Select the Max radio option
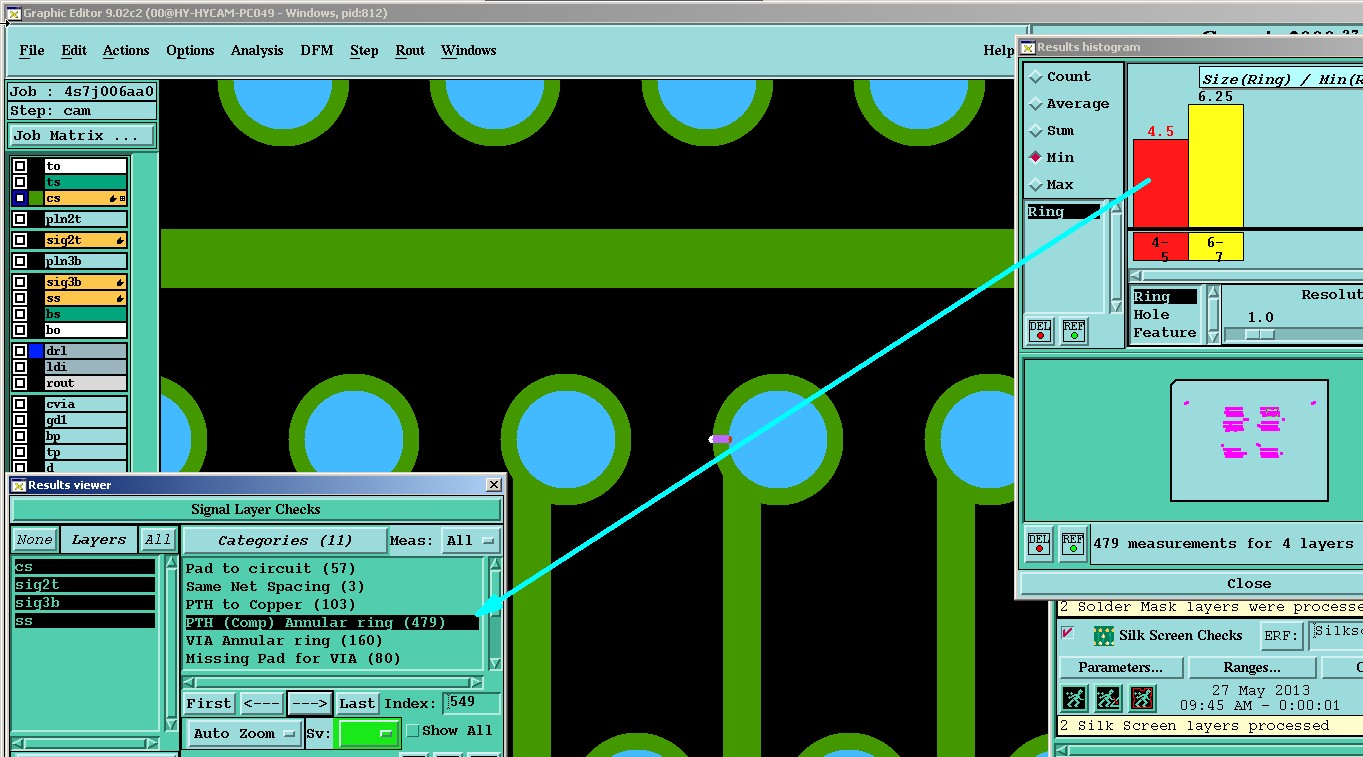 pyautogui.click(x=1037, y=185)
